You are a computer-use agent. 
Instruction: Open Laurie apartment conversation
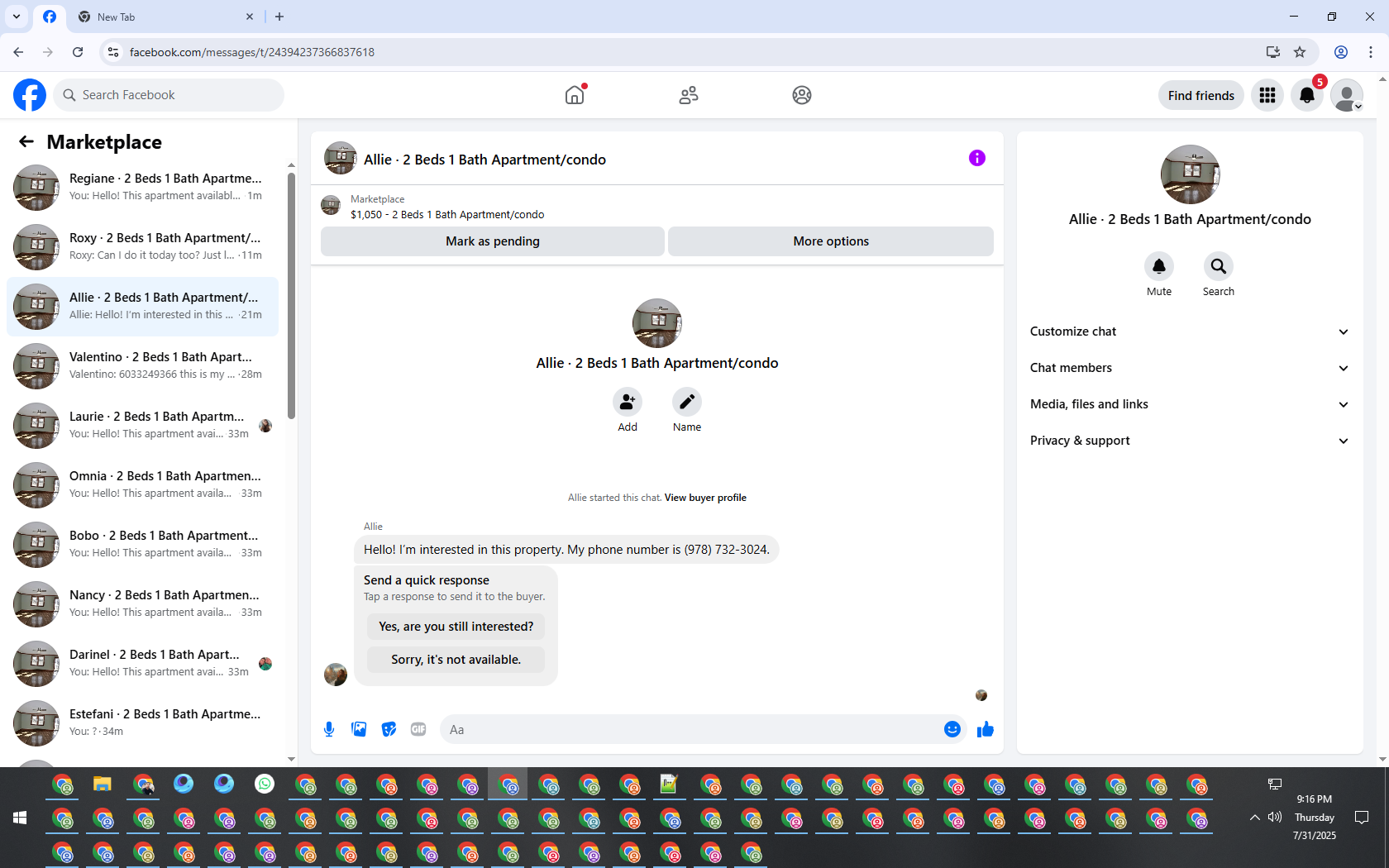(x=142, y=425)
